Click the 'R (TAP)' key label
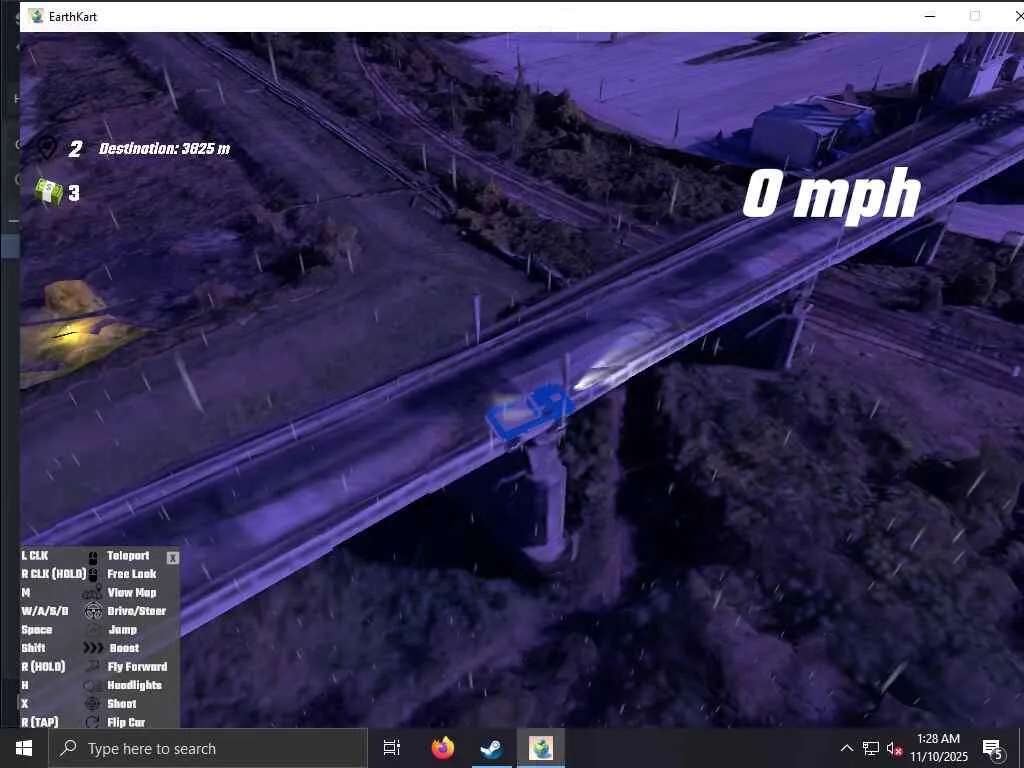Viewport: 1024px width, 768px height. click(x=40, y=722)
